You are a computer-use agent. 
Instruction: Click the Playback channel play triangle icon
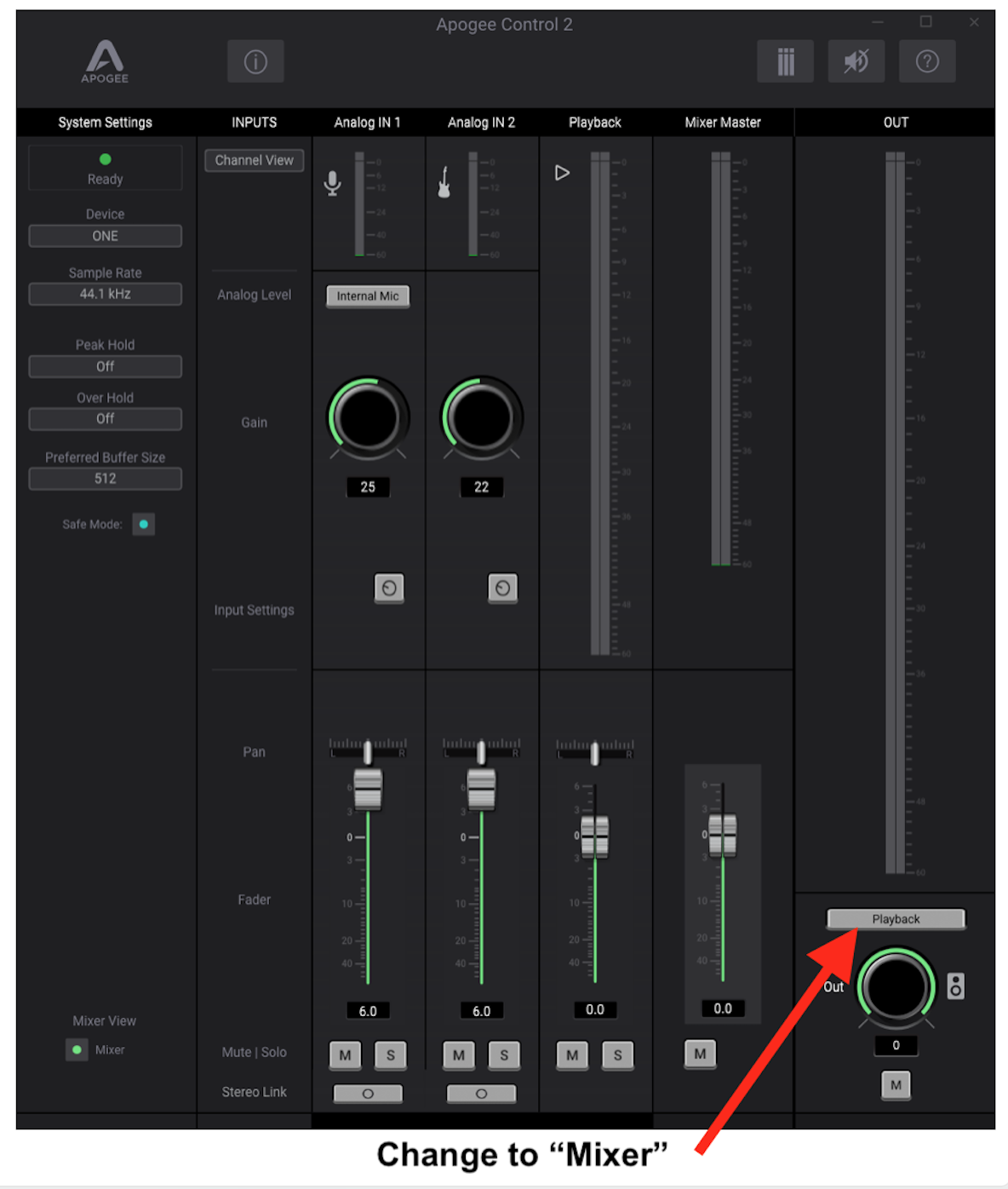point(562,173)
